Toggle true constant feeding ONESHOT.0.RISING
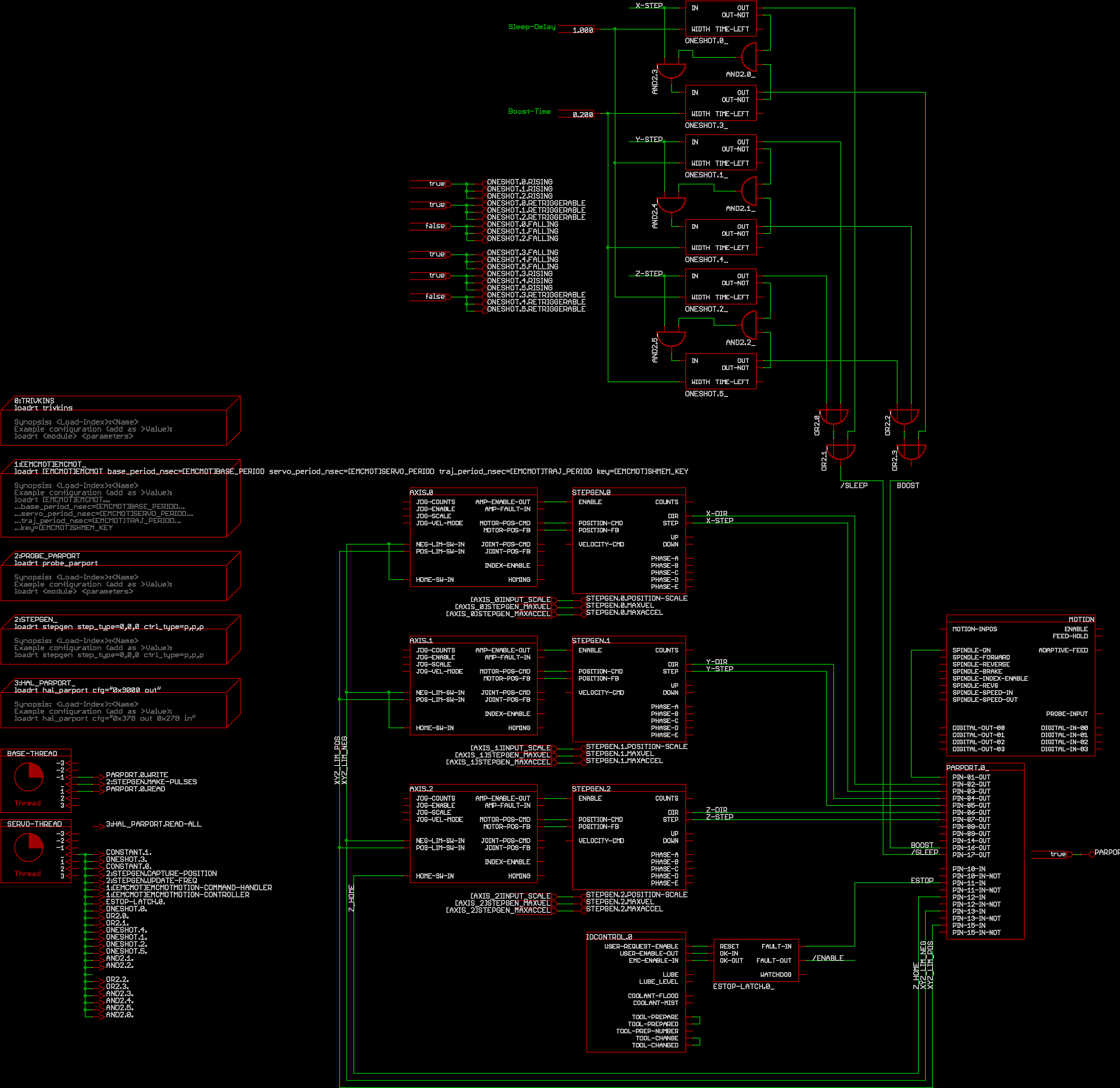This screenshot has width=1120, height=1088. point(438,184)
